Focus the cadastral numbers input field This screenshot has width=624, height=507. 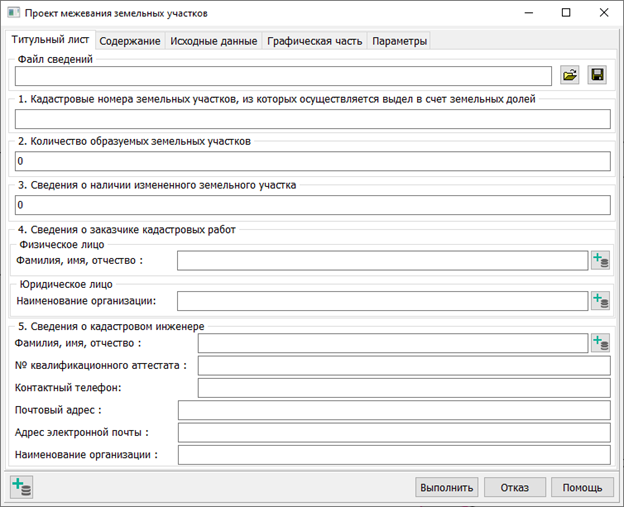[312, 119]
